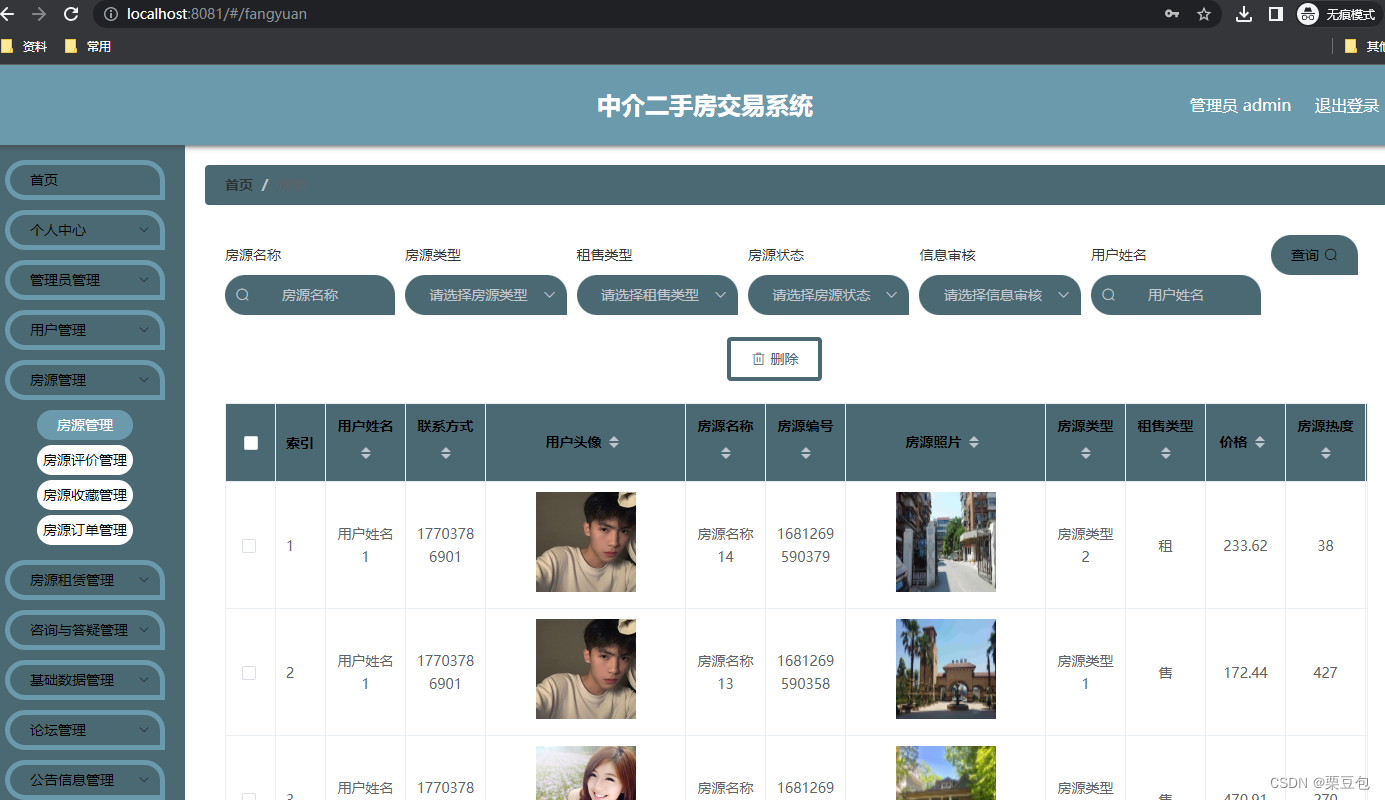The width and height of the screenshot is (1385, 800).
Task: Click price cell 172.44
Action: [1245, 673]
